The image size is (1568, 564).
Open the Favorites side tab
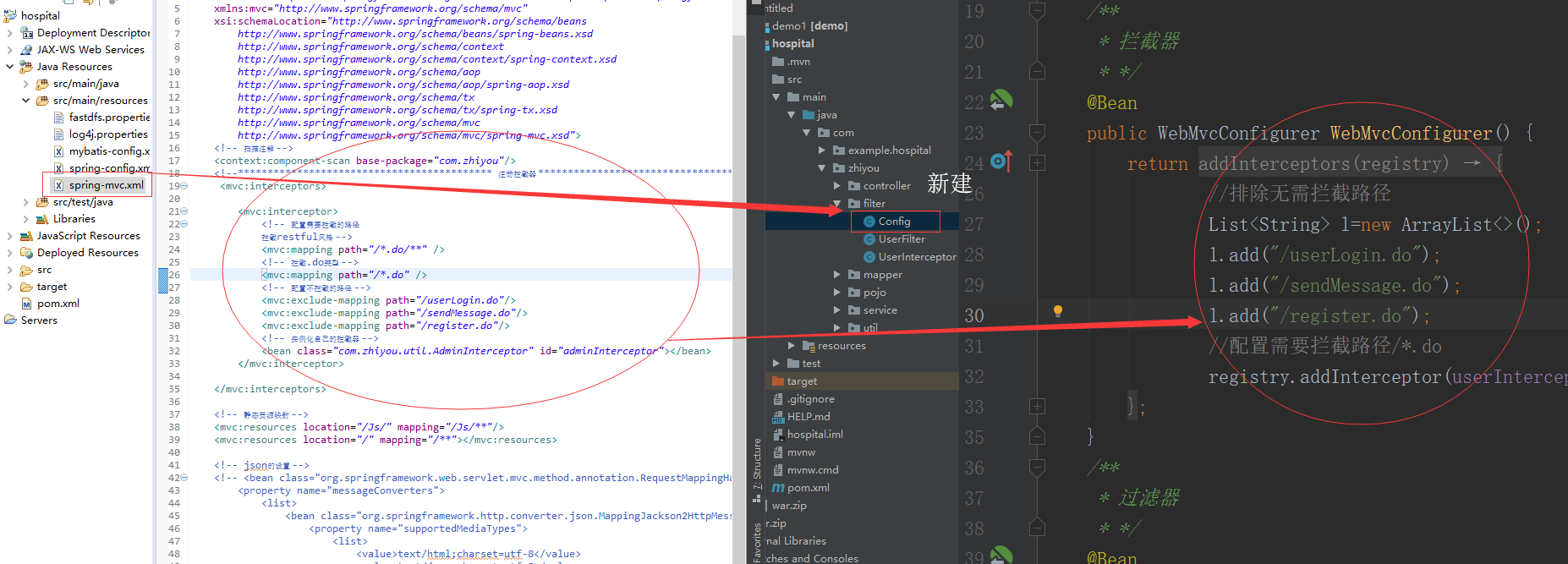click(x=757, y=545)
